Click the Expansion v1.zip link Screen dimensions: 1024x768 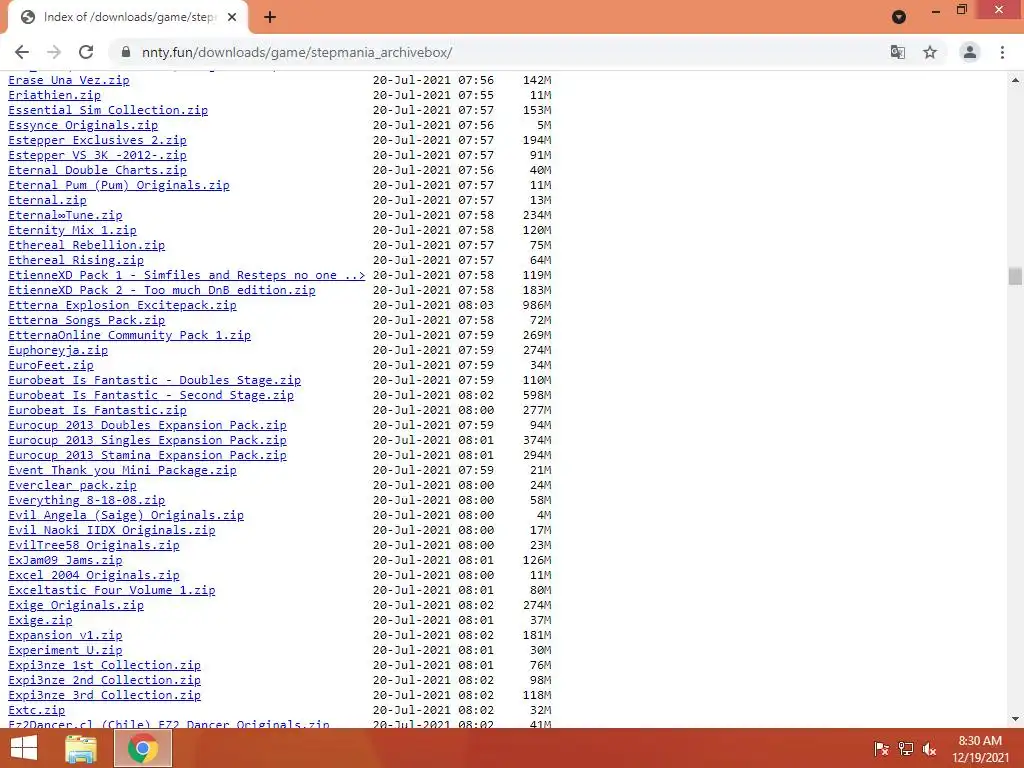(x=65, y=635)
